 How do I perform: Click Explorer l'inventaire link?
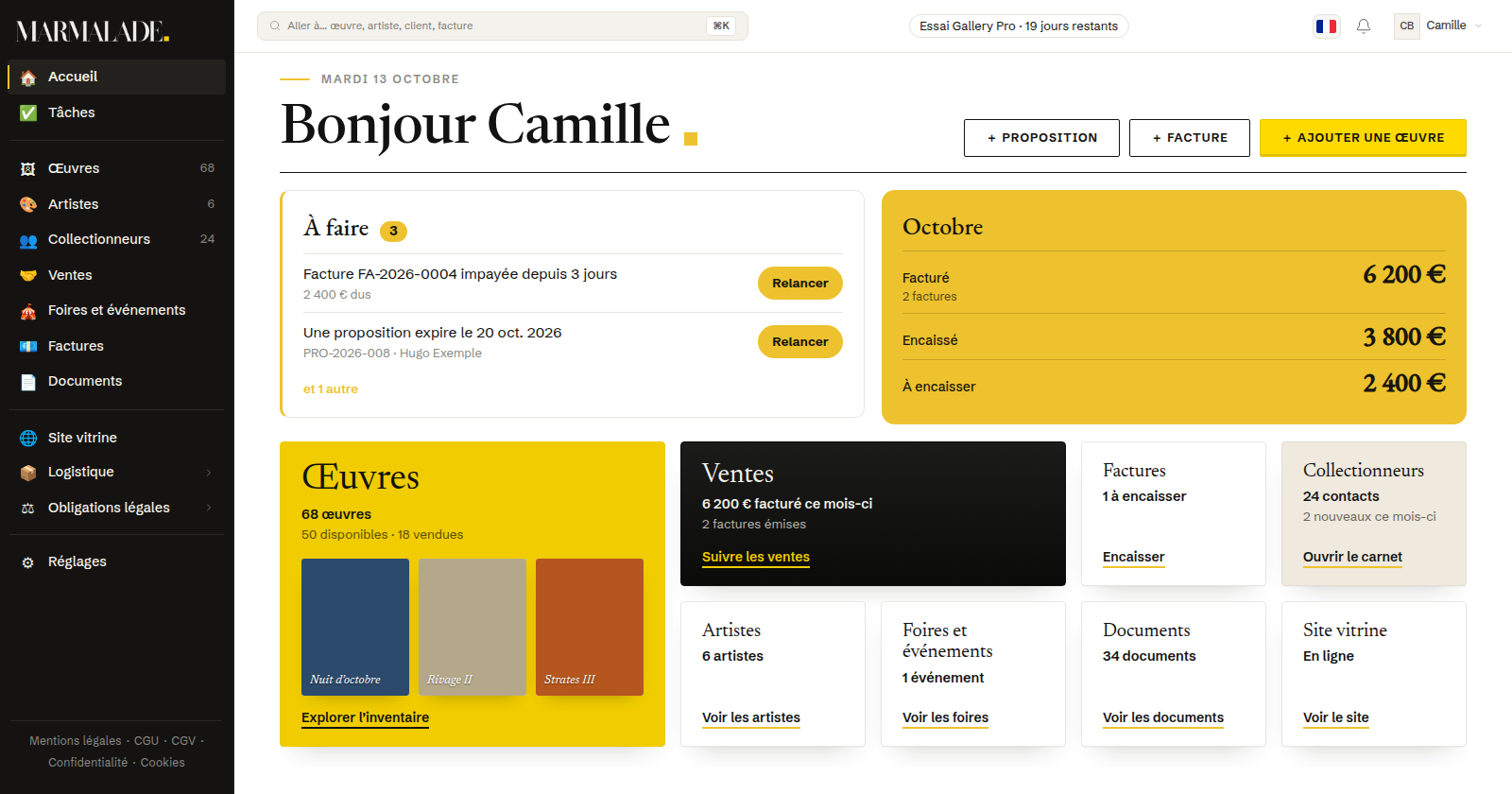[366, 717]
